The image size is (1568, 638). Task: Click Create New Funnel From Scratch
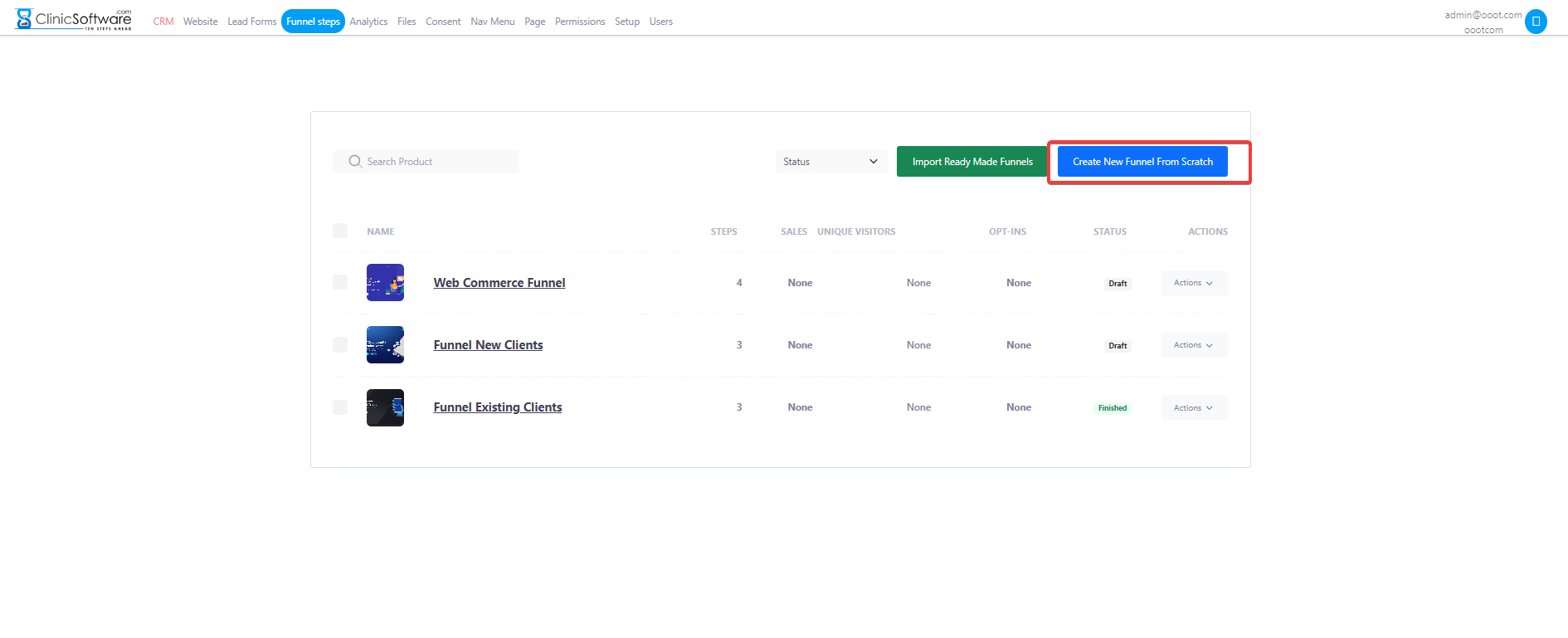coord(1142,162)
